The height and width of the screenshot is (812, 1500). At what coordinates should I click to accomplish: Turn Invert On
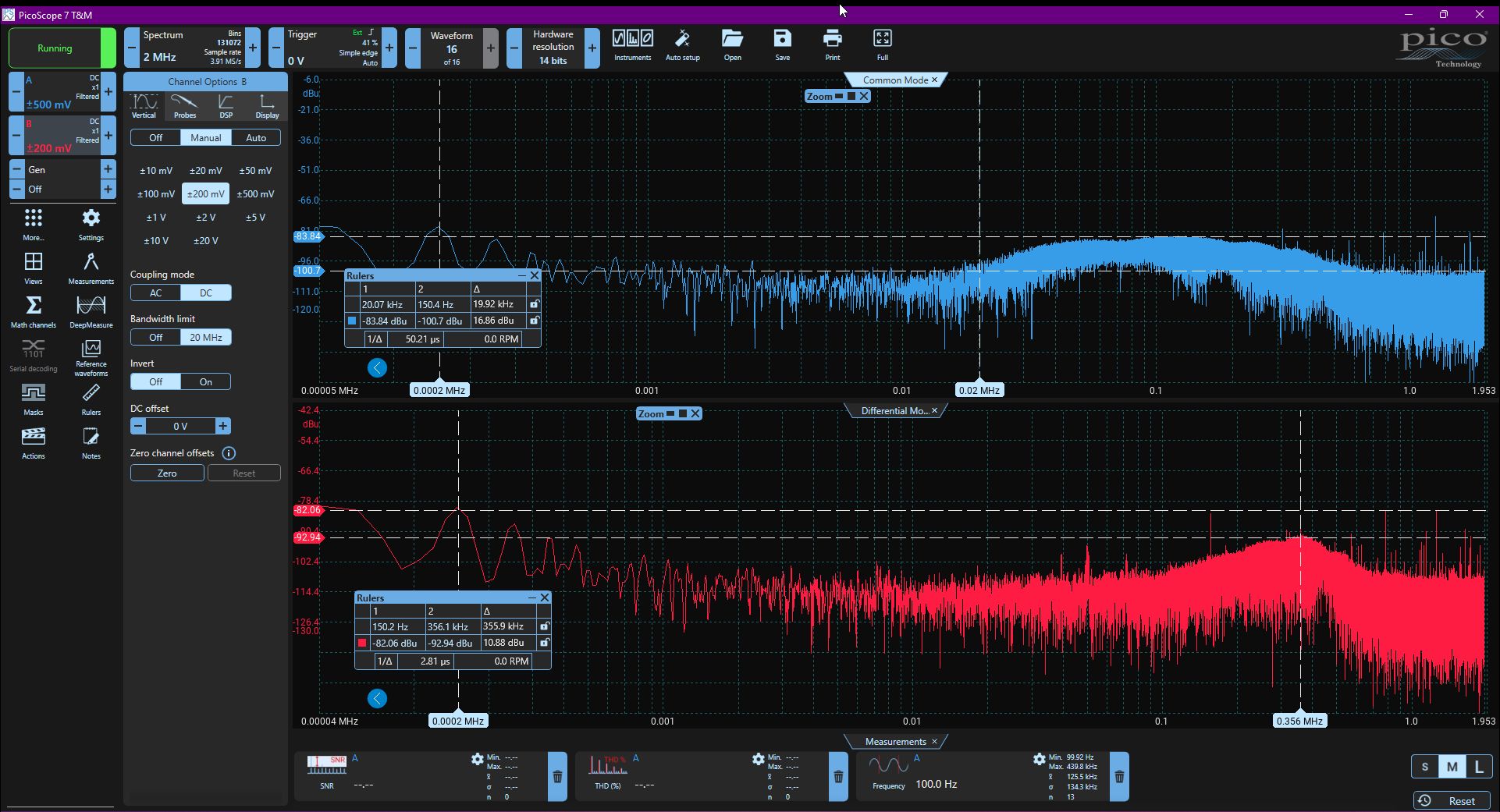pos(206,382)
